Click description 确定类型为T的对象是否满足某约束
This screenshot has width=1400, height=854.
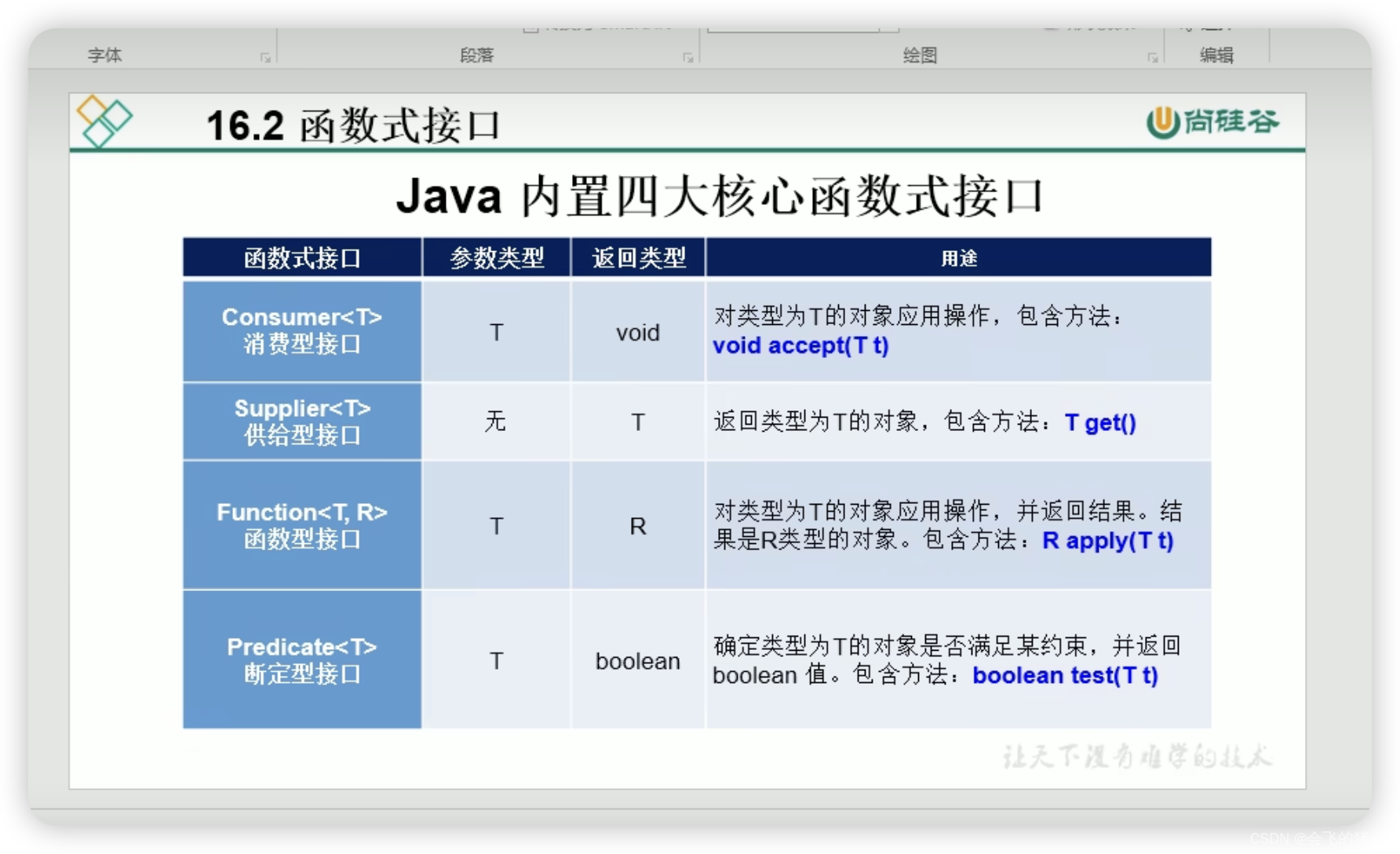pyautogui.click(x=900, y=645)
